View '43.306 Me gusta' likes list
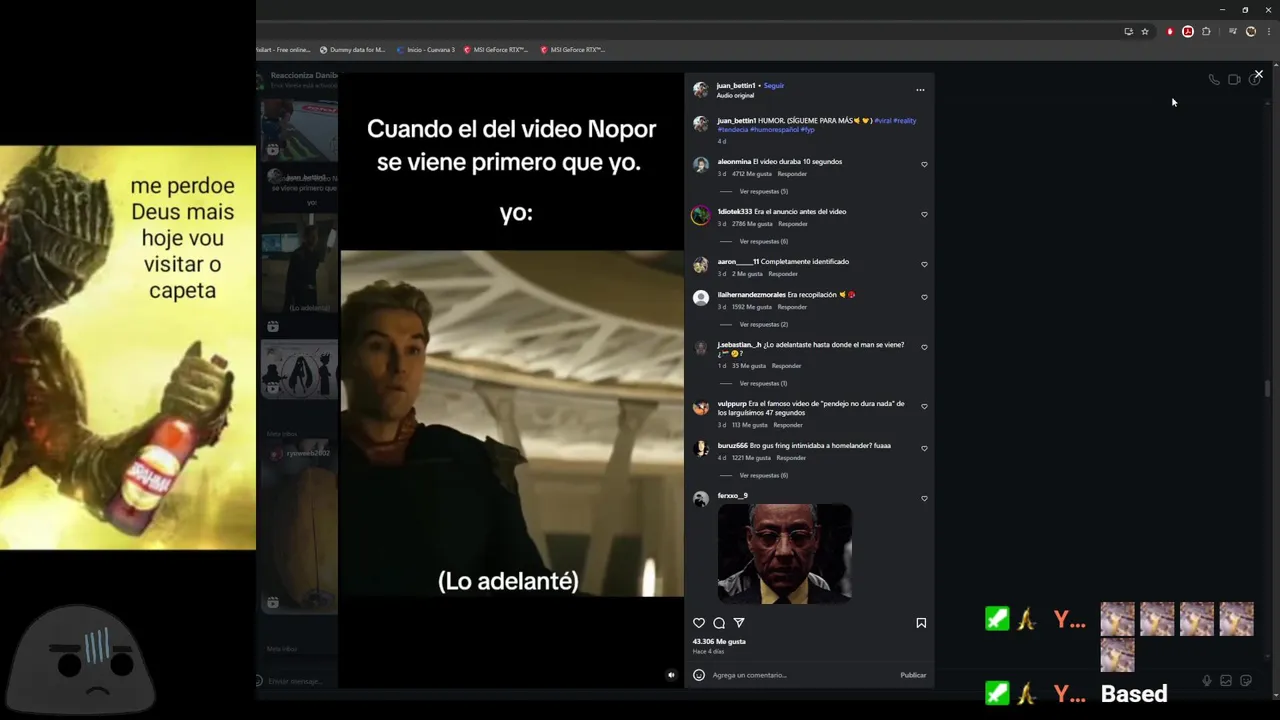Screen dimensions: 1280x720 click(x=719, y=642)
